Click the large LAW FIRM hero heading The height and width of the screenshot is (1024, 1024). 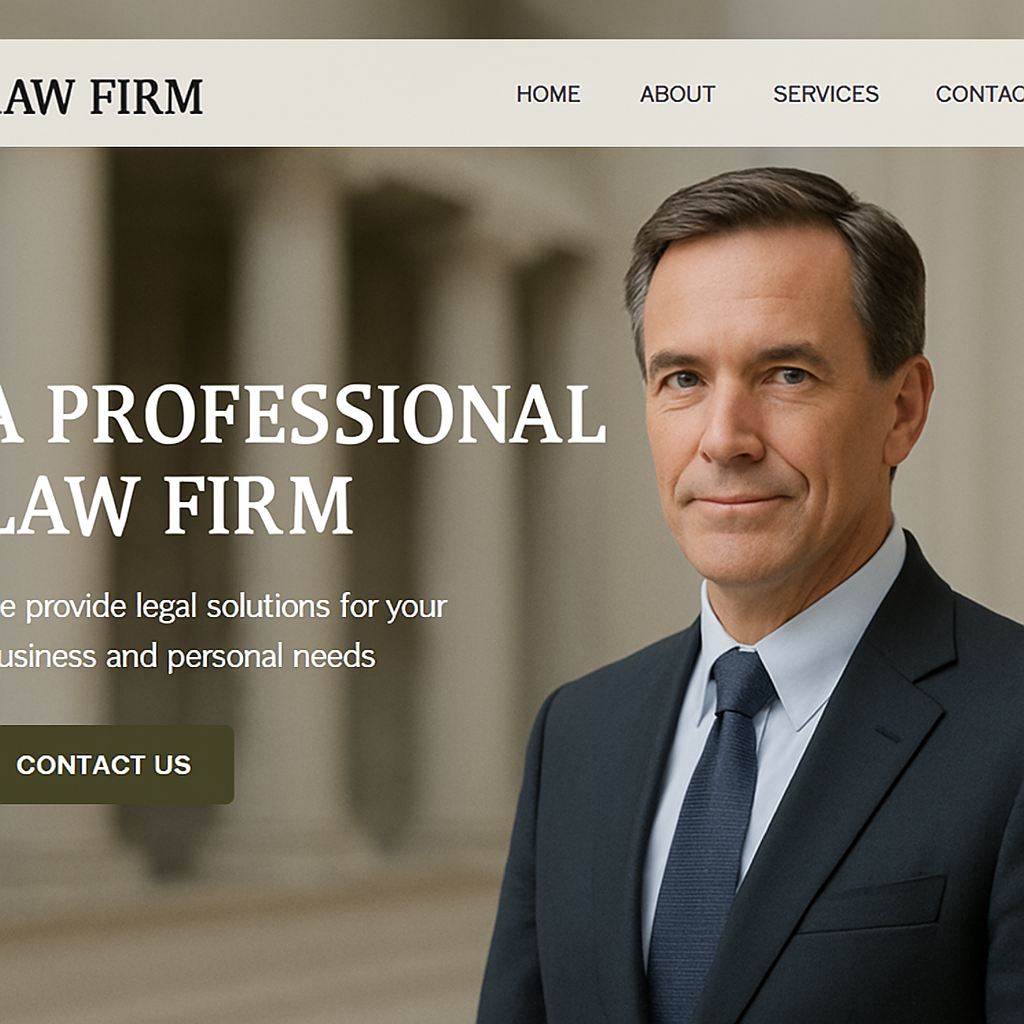(176, 505)
